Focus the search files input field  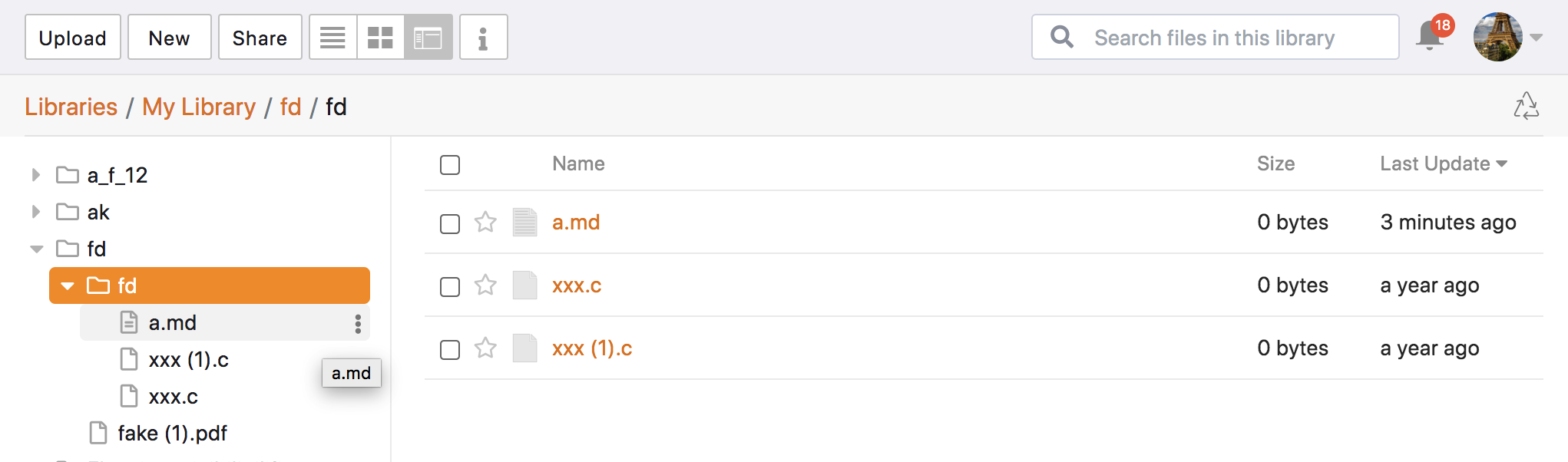pos(1215,38)
